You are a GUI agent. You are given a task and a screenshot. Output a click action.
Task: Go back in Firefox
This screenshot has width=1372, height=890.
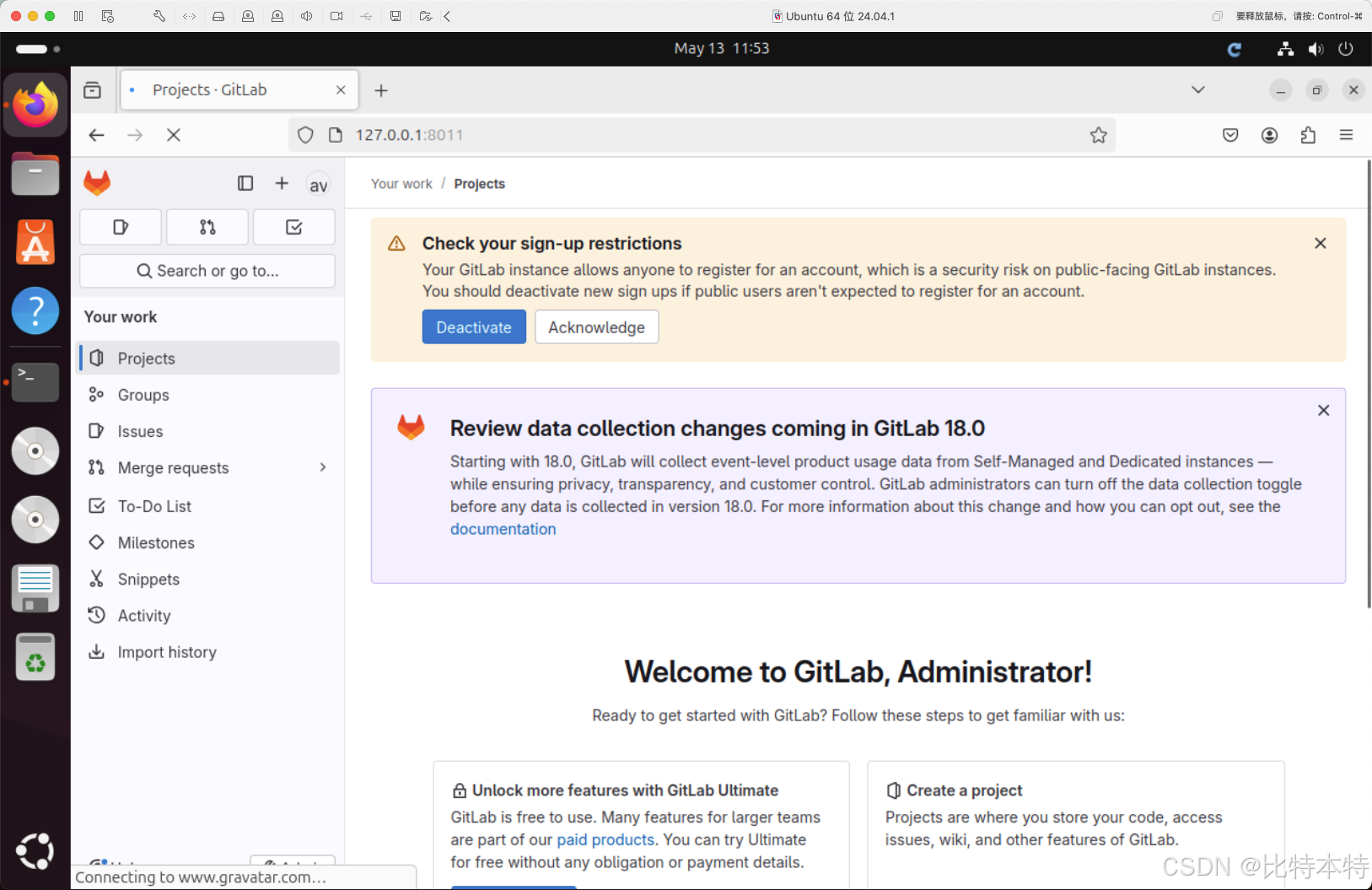tap(97, 135)
